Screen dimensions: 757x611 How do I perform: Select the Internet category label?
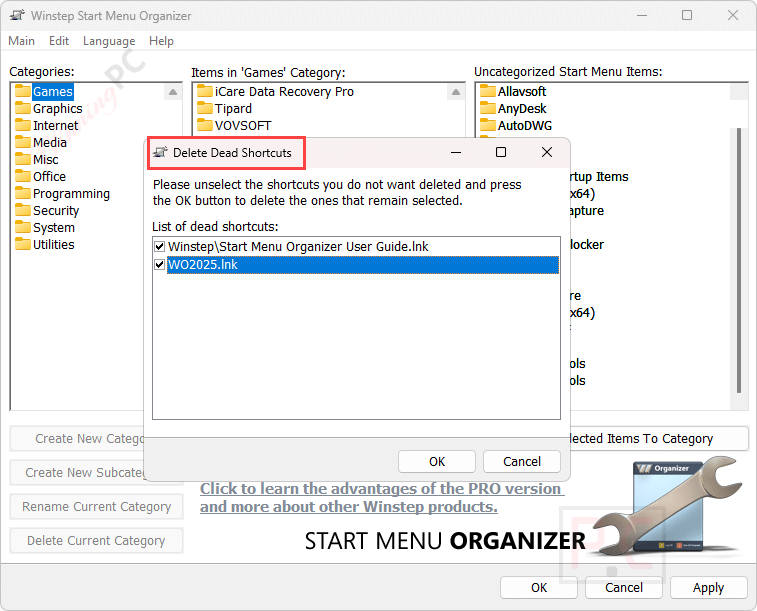55,125
